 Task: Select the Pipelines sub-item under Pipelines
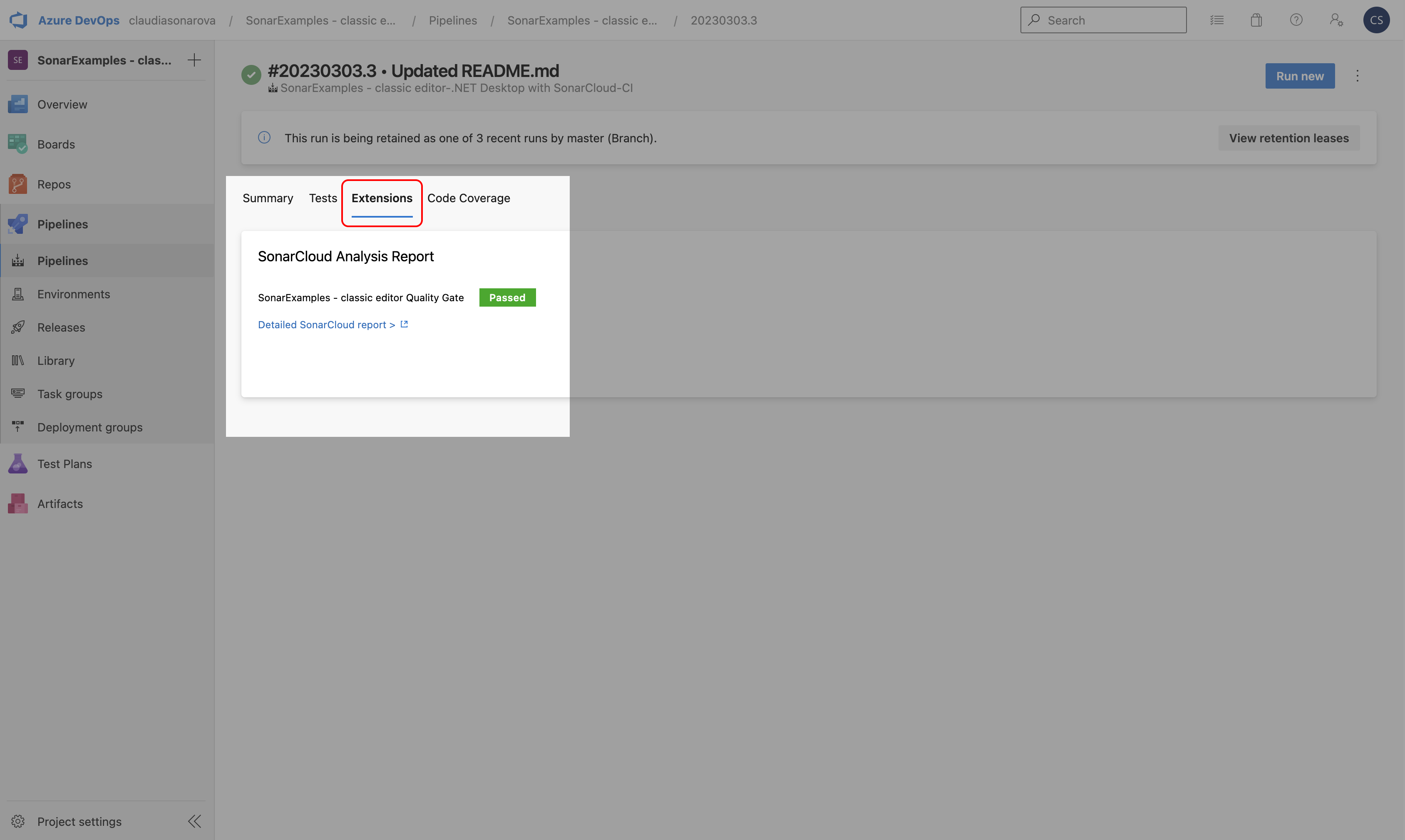(107, 260)
